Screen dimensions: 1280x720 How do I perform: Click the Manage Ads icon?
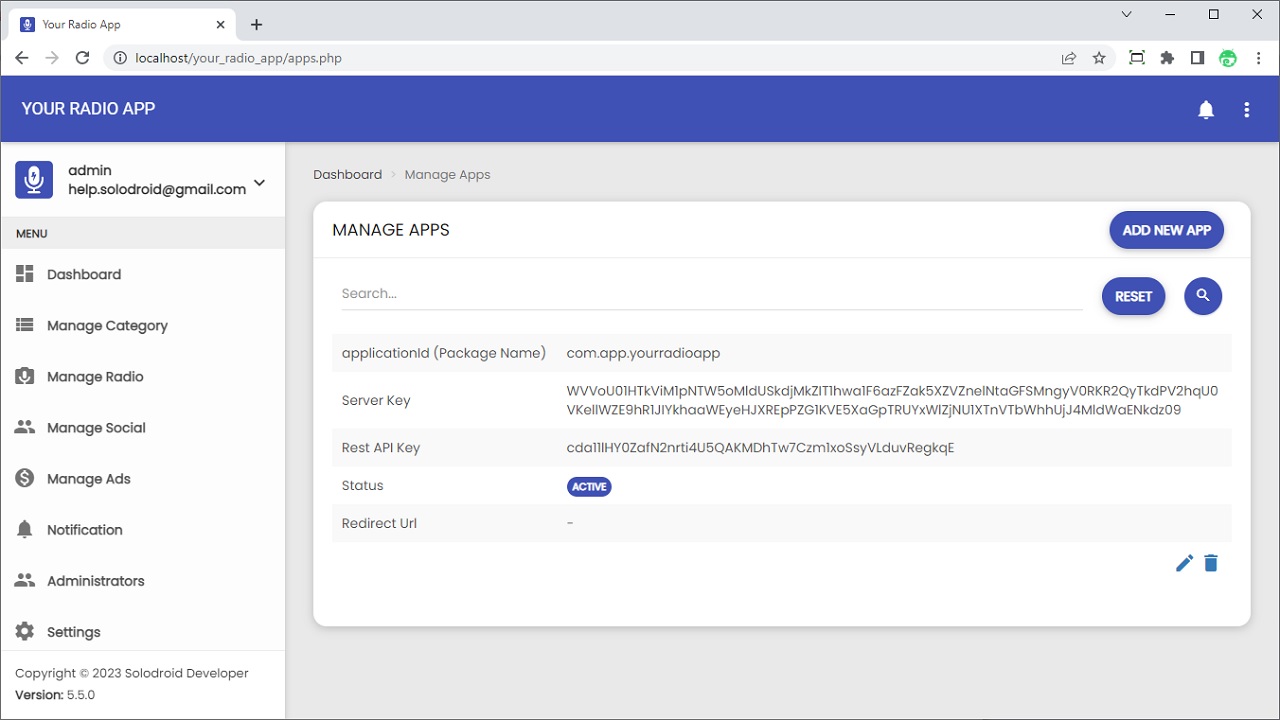pos(24,478)
